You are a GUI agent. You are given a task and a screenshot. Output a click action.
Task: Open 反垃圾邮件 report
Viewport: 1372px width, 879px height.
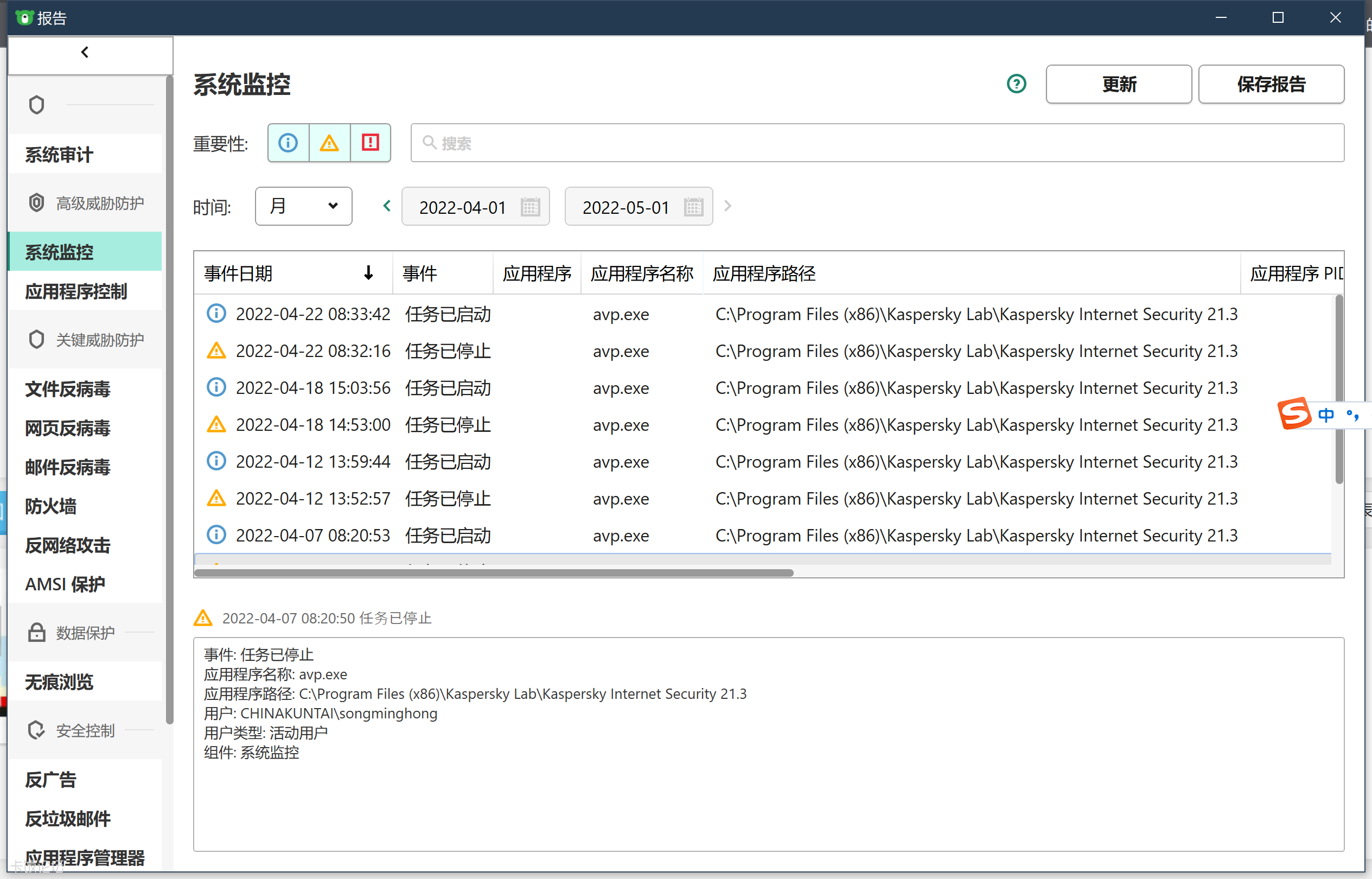[85, 818]
